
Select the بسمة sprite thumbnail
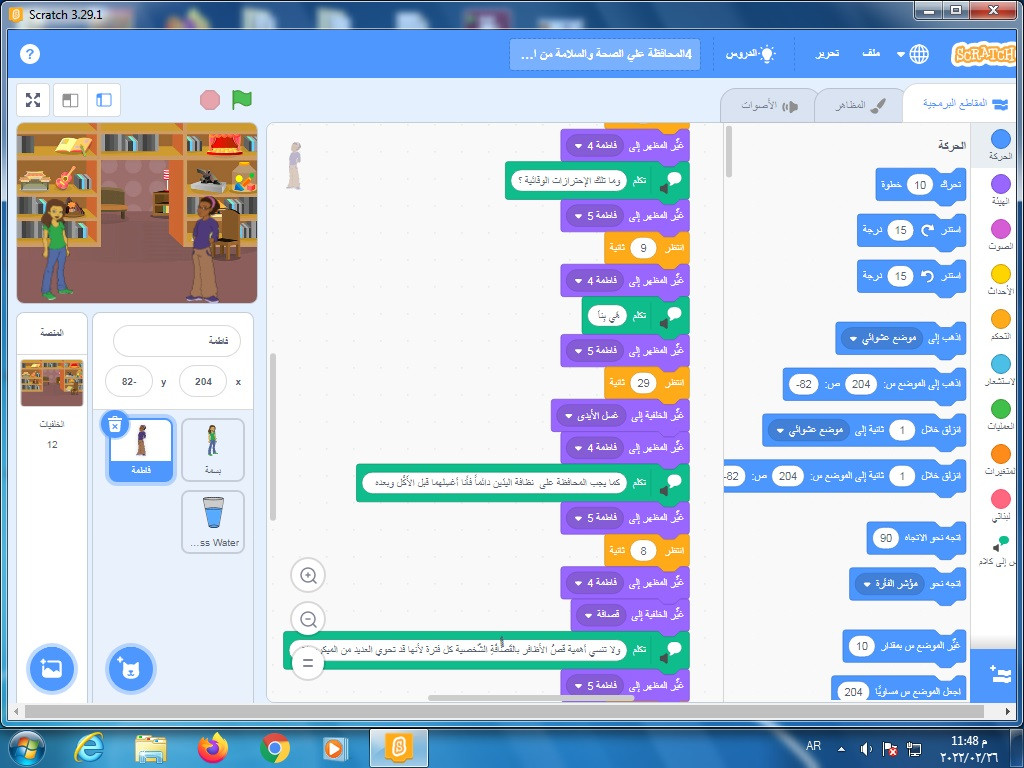213,449
